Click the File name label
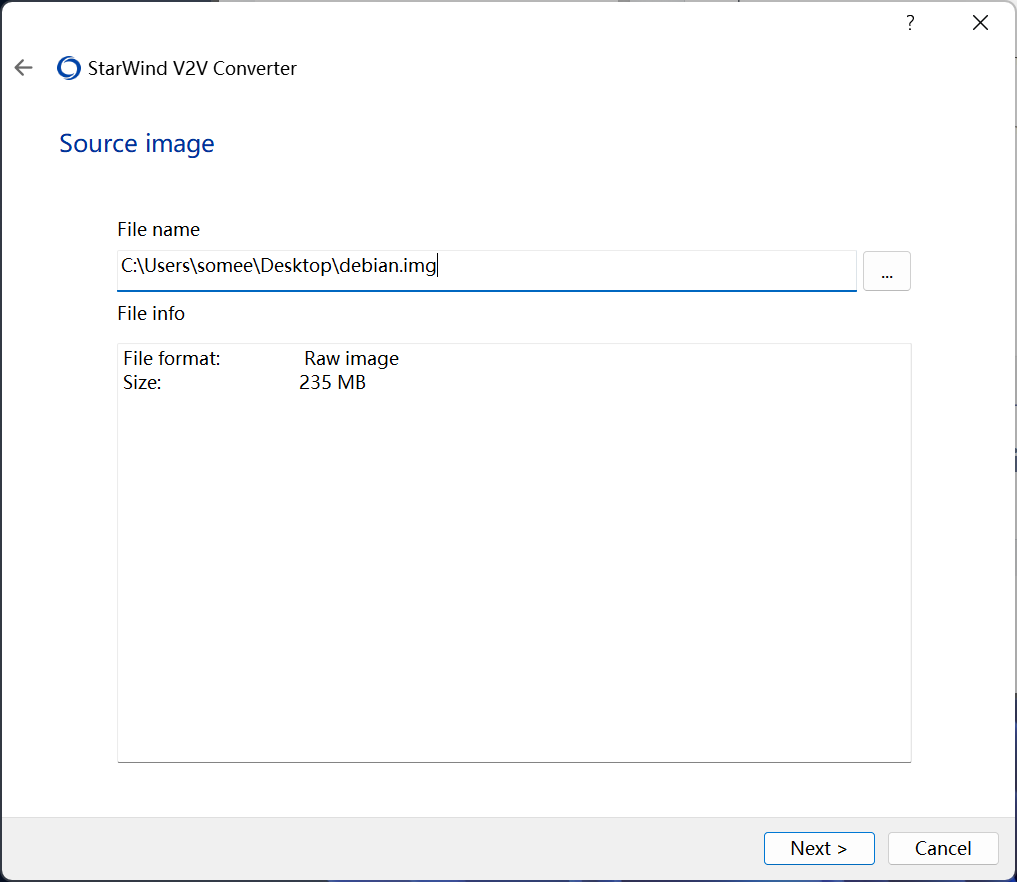The image size is (1017, 882). coord(158,229)
